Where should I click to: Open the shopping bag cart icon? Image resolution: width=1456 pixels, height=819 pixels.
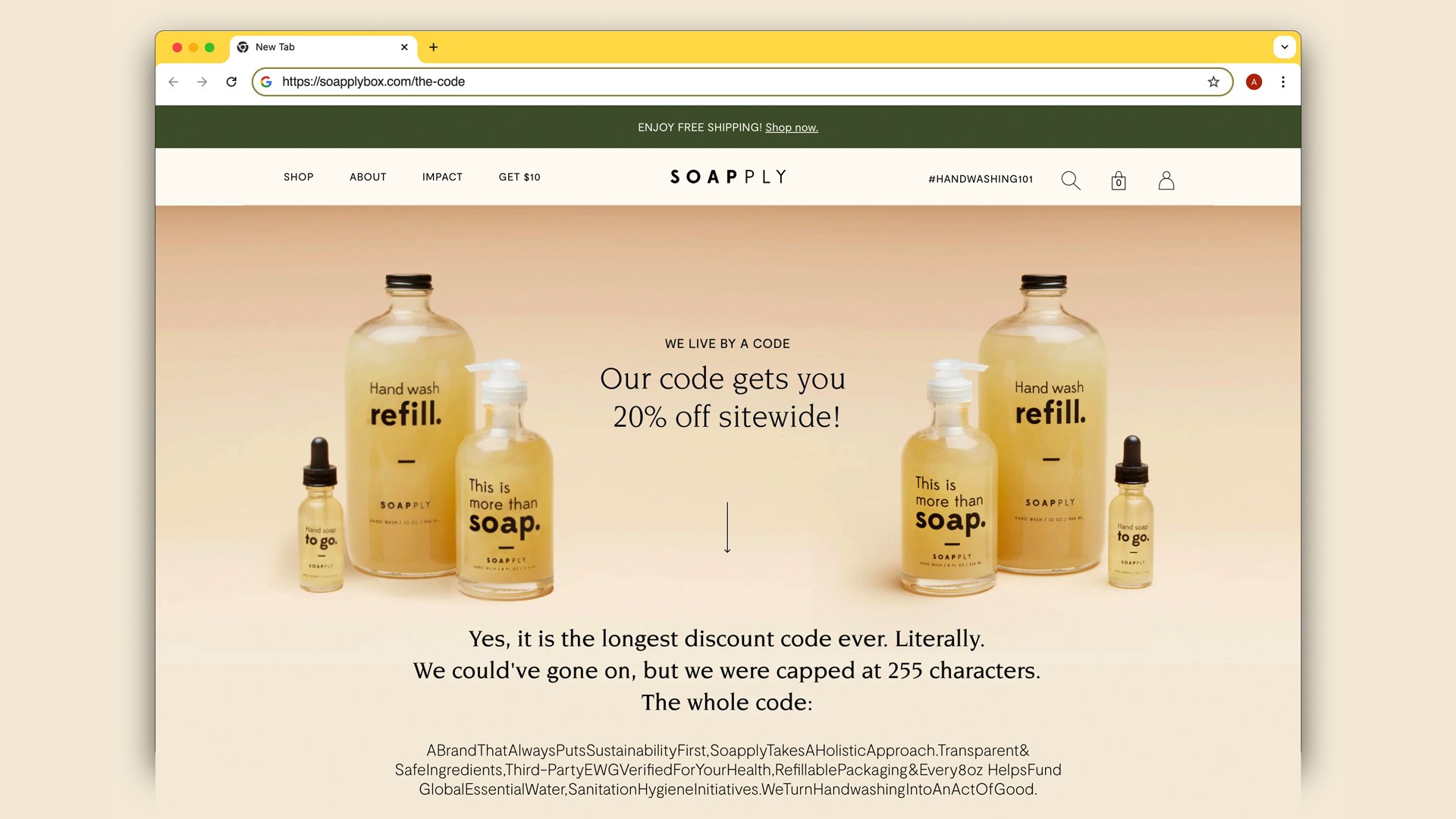(1119, 180)
